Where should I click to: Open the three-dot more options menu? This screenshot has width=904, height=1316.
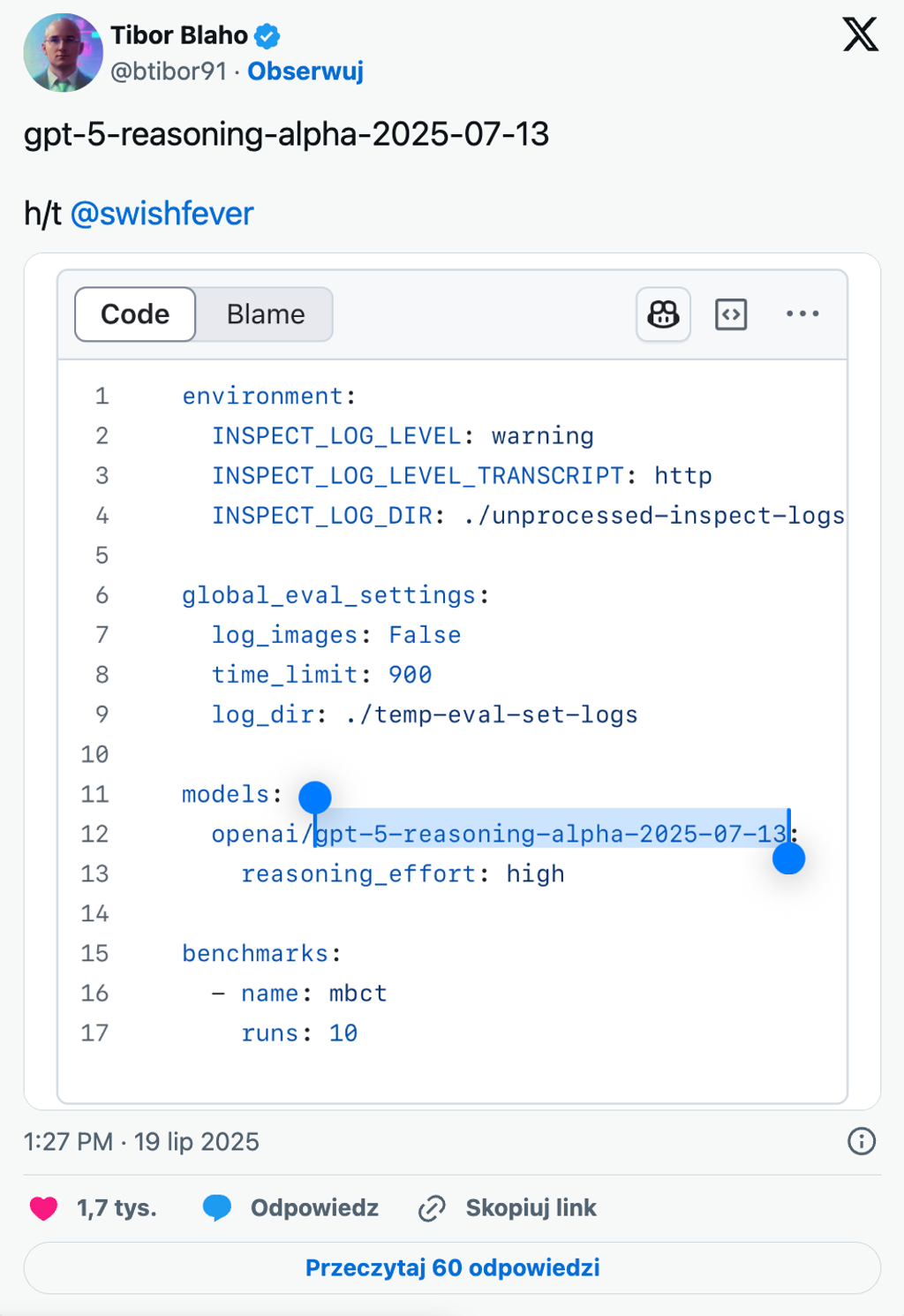tap(802, 314)
